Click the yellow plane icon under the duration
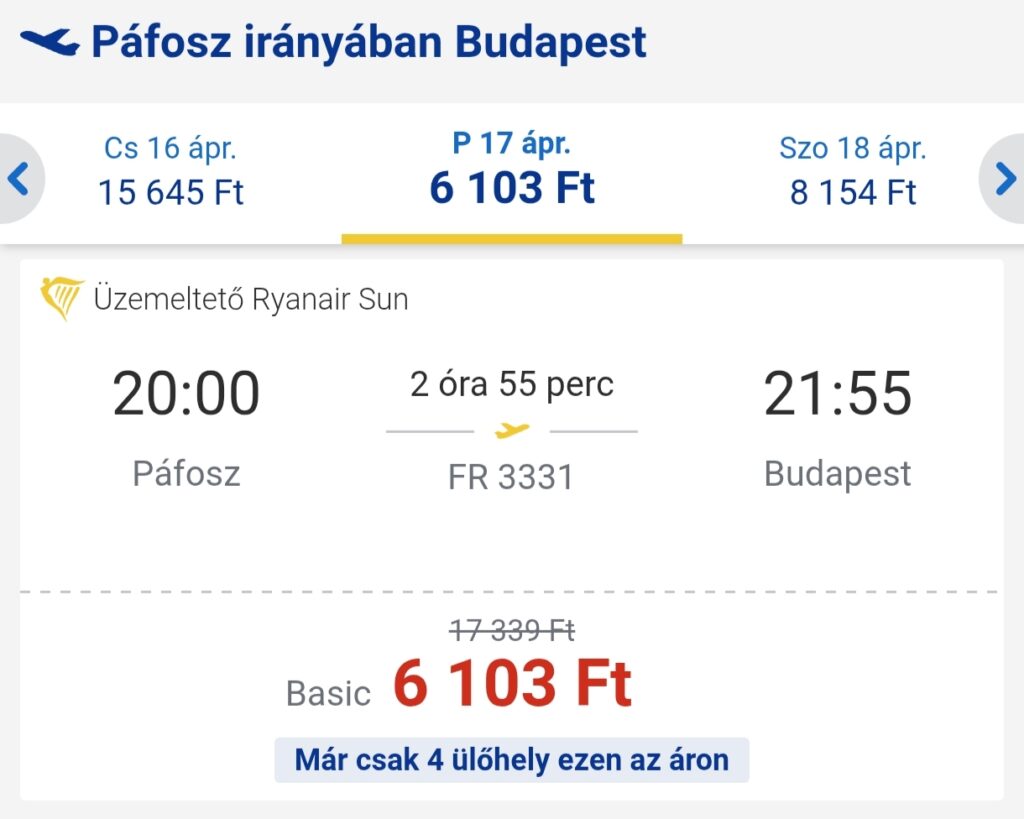This screenshot has width=1024, height=819. (512, 431)
